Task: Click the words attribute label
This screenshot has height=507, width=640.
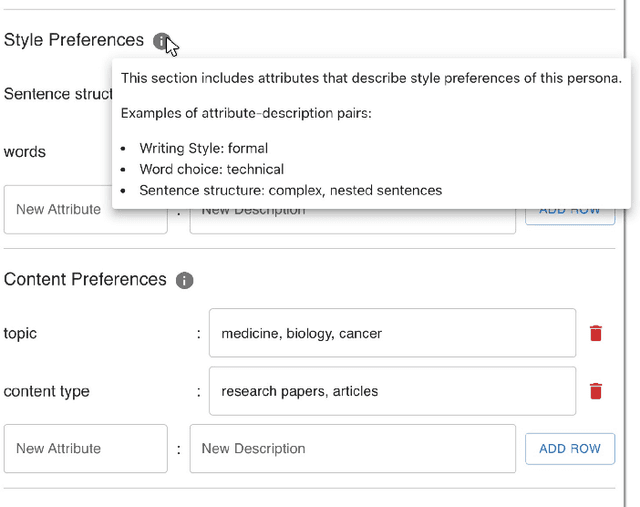Action: pos(25,152)
